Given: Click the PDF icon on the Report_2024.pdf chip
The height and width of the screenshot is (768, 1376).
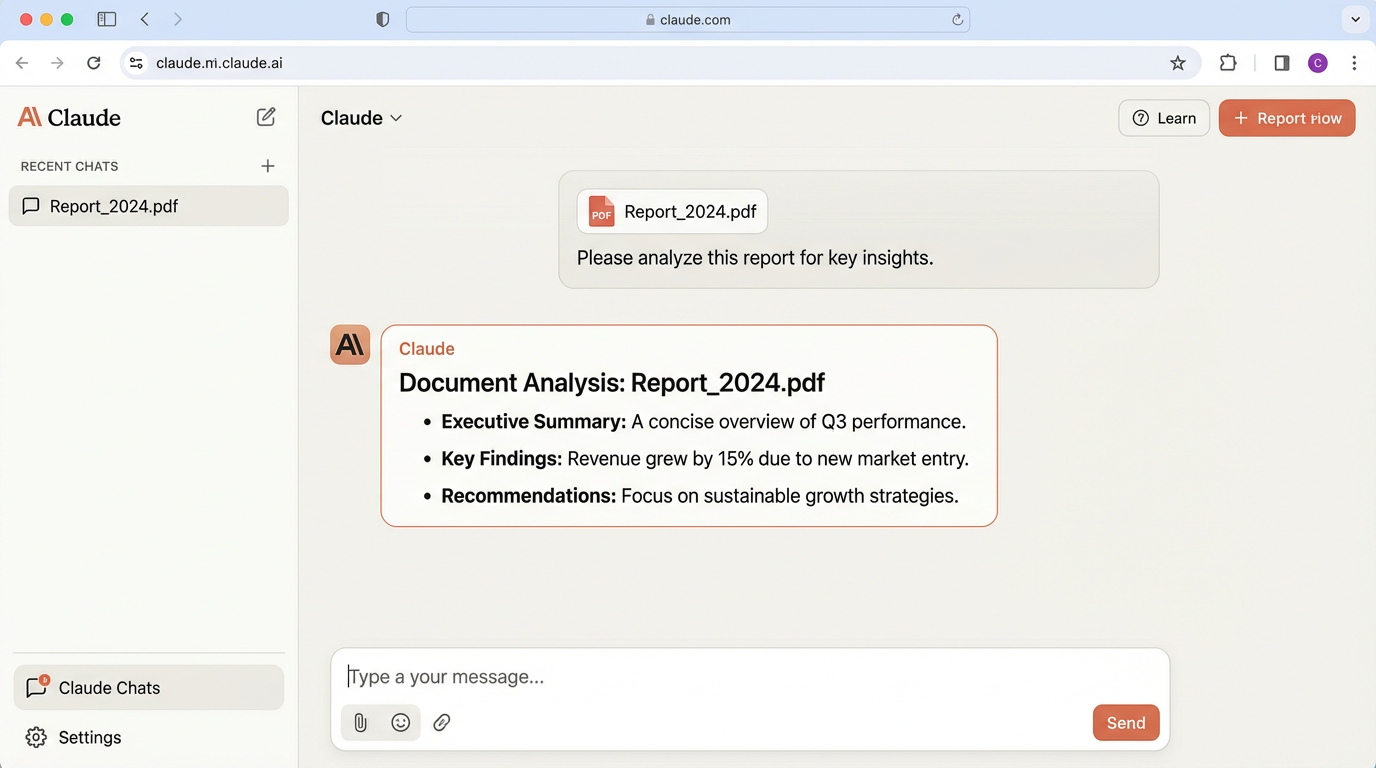Looking at the screenshot, I should click(600, 211).
